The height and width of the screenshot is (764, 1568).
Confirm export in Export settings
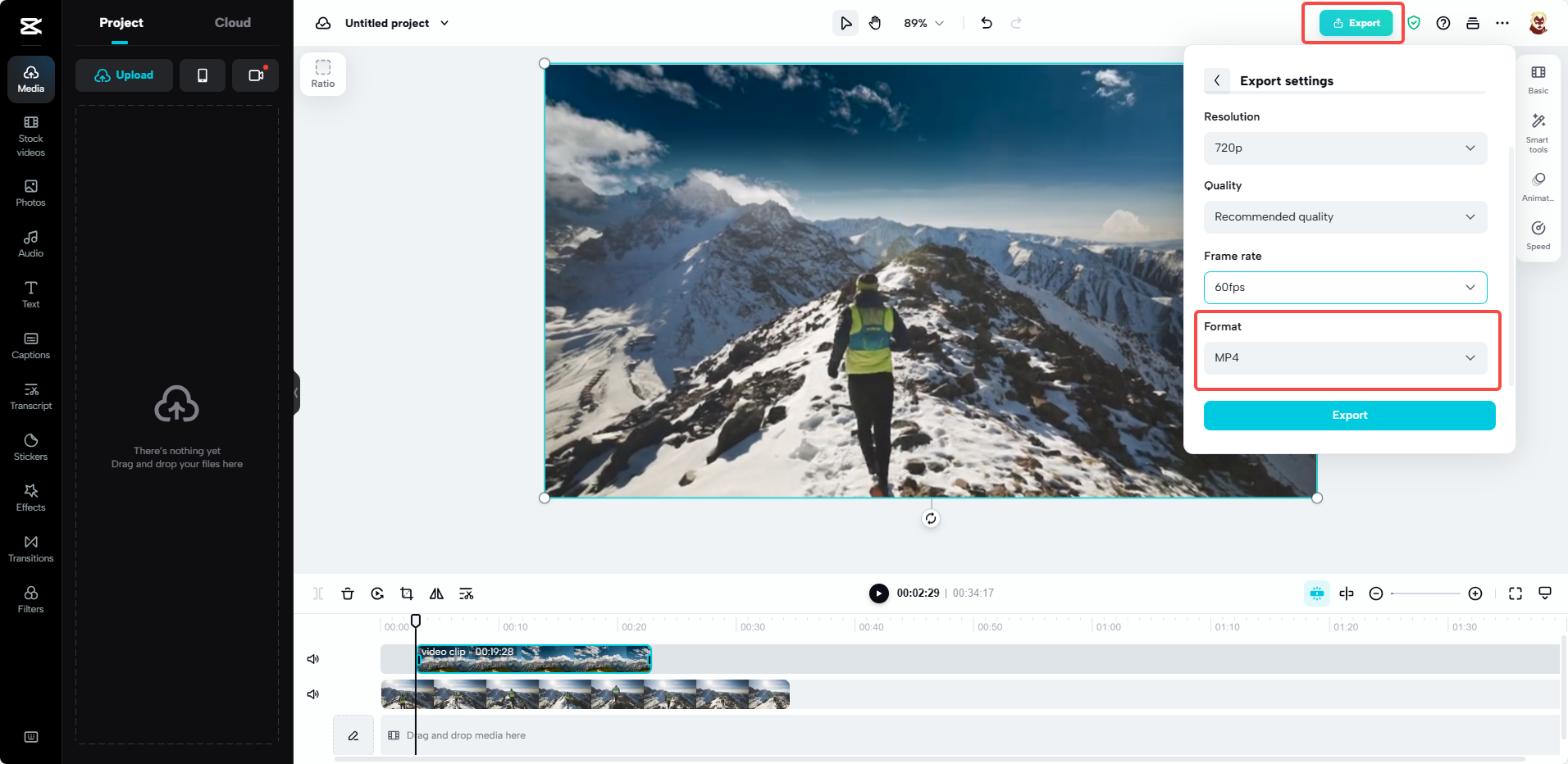1350,416
